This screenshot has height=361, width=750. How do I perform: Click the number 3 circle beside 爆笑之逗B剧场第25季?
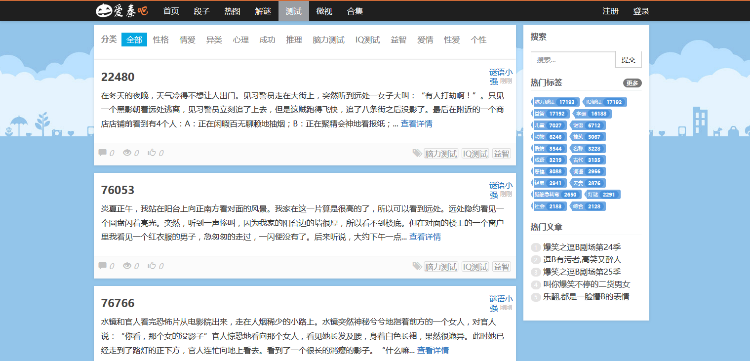pos(536,272)
